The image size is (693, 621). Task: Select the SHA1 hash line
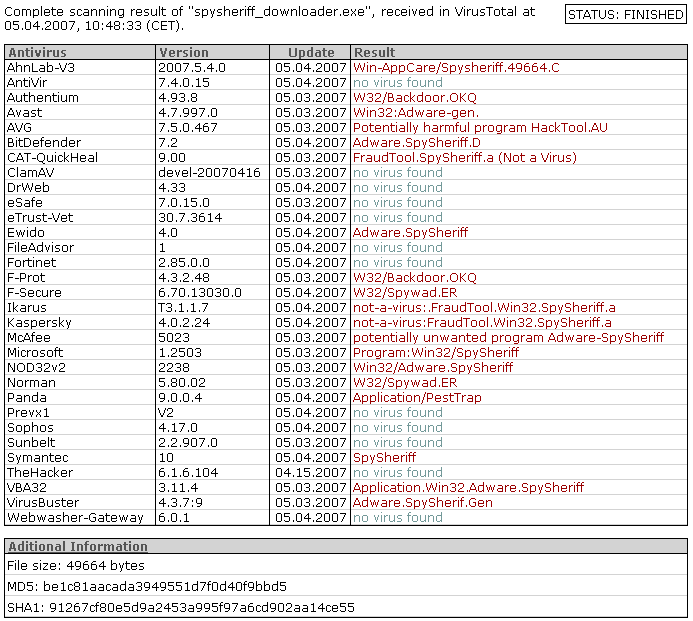[x=181, y=608]
